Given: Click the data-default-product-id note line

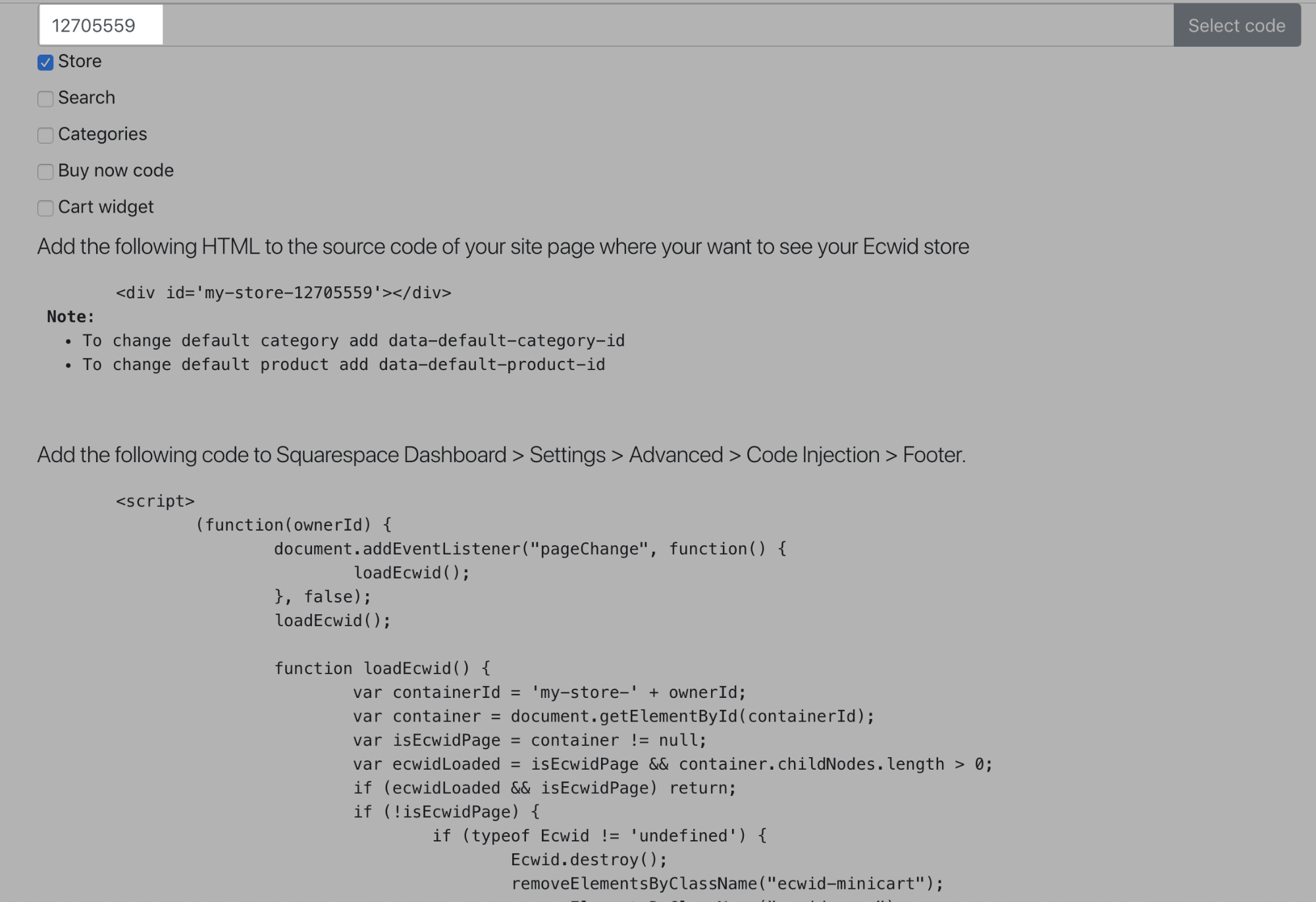Looking at the screenshot, I should [x=344, y=364].
